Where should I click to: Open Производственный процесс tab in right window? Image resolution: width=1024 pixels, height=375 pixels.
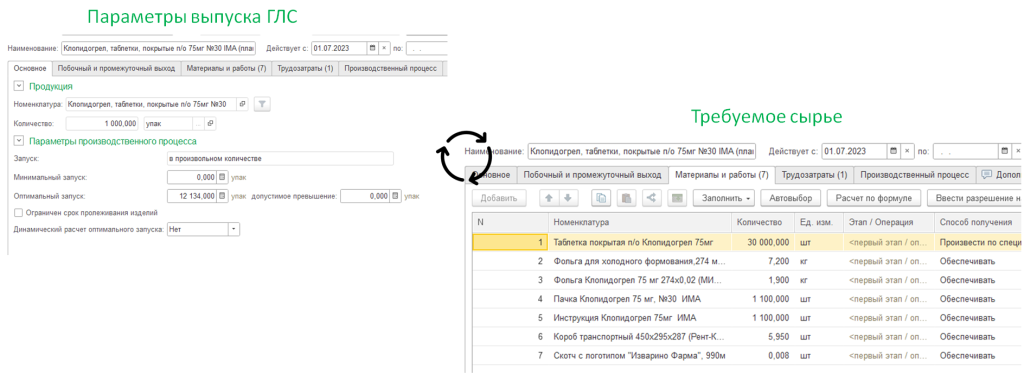[914, 174]
